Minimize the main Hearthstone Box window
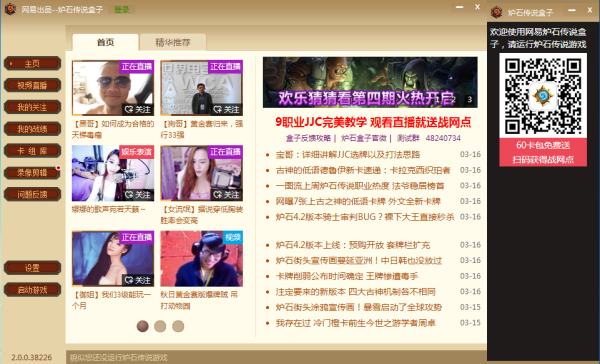Viewport: 600px width, 364px height. pos(460,7)
